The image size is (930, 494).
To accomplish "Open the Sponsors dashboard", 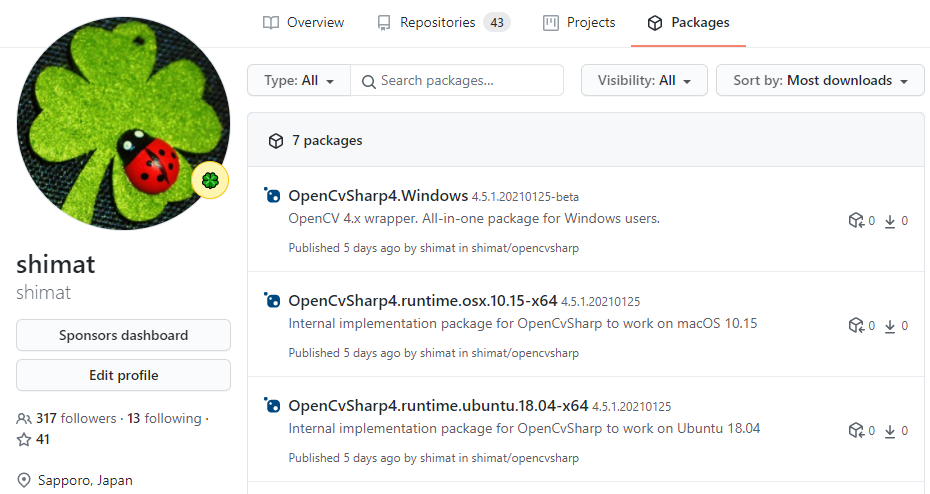I will coord(123,335).
